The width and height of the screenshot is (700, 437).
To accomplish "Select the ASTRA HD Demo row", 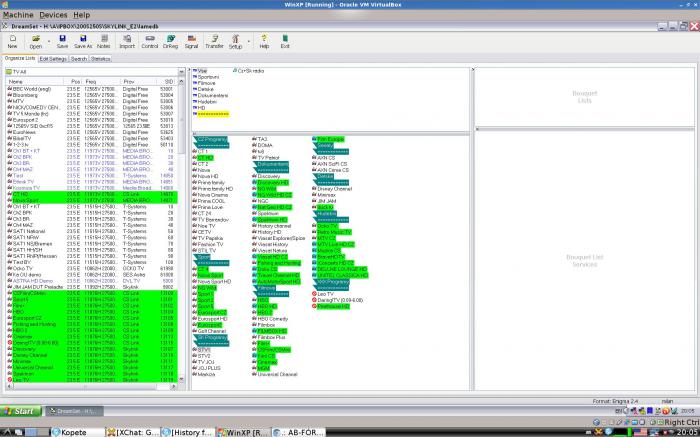I will click(92, 281).
